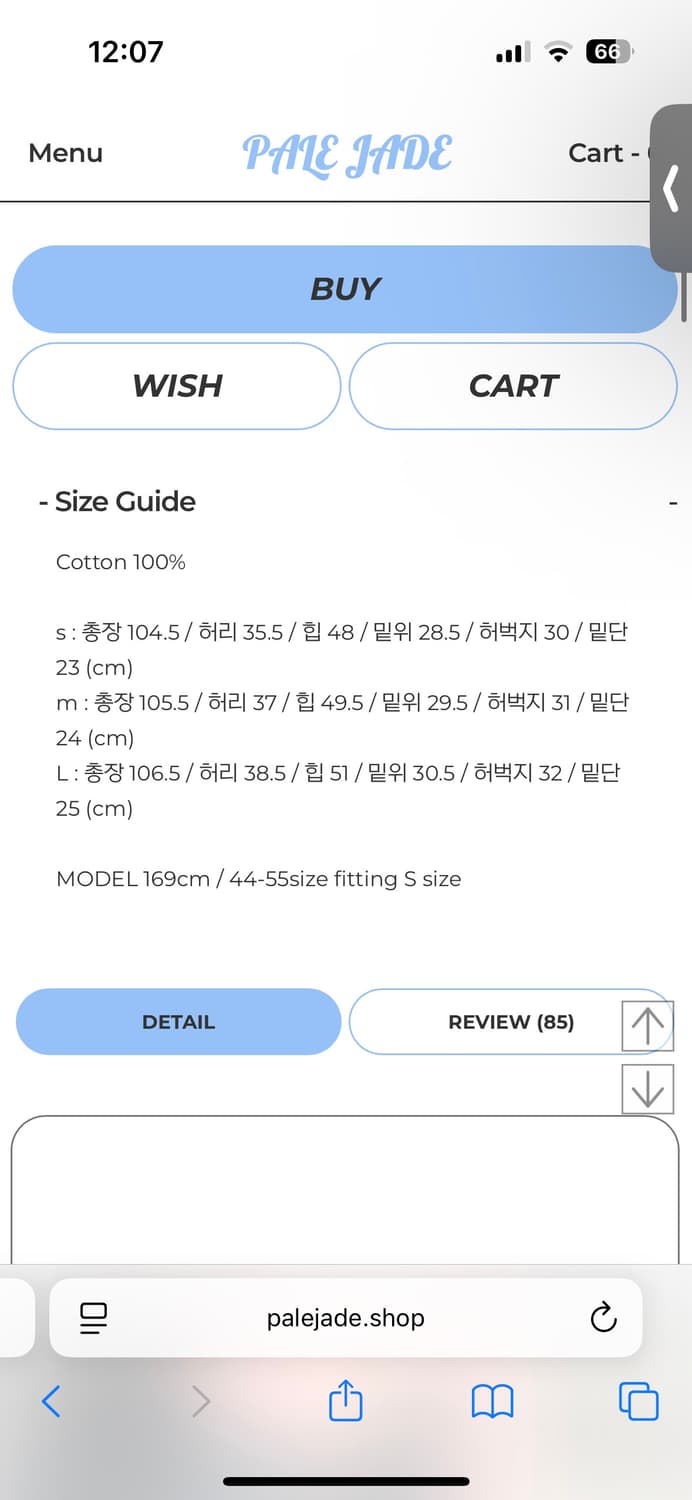Tap the Safari share icon

tap(345, 1401)
